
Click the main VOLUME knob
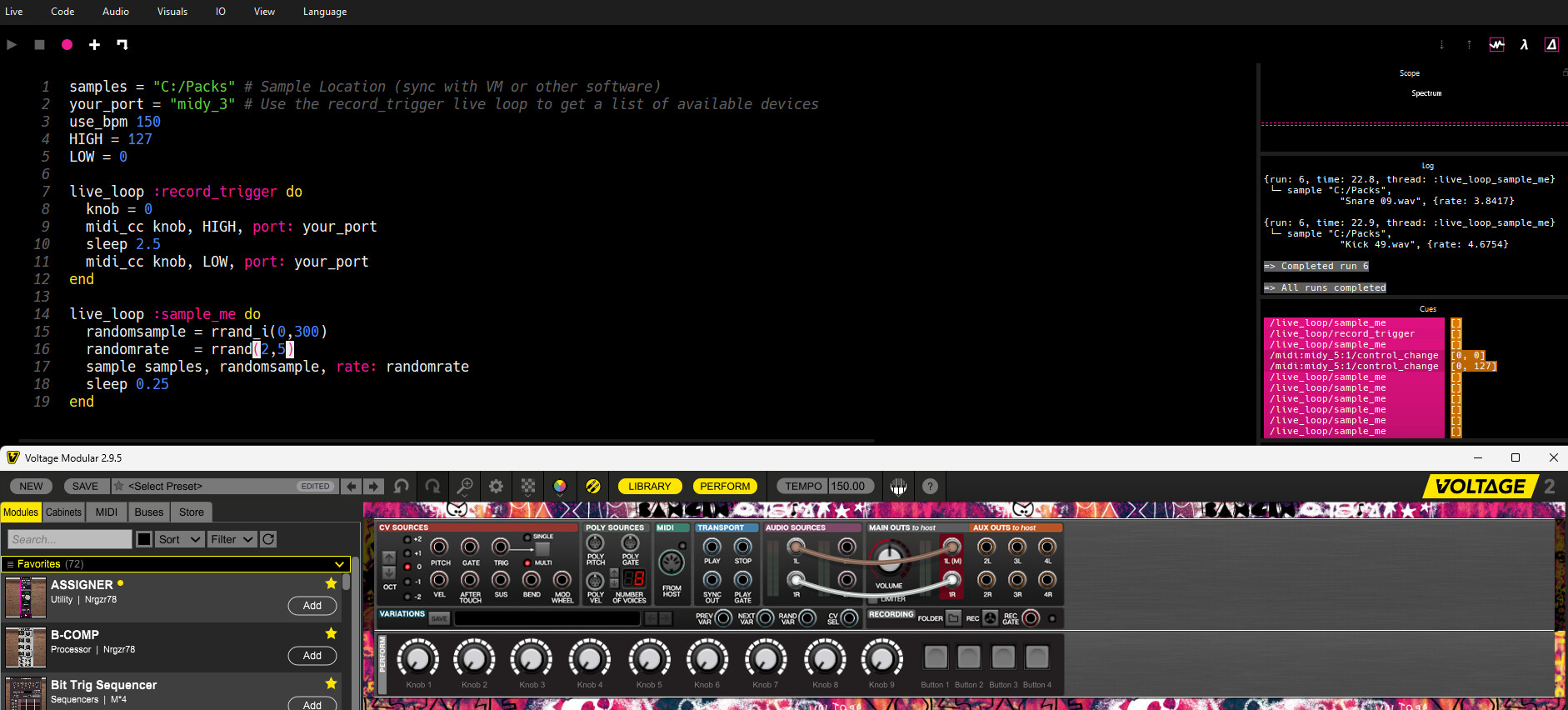(889, 558)
